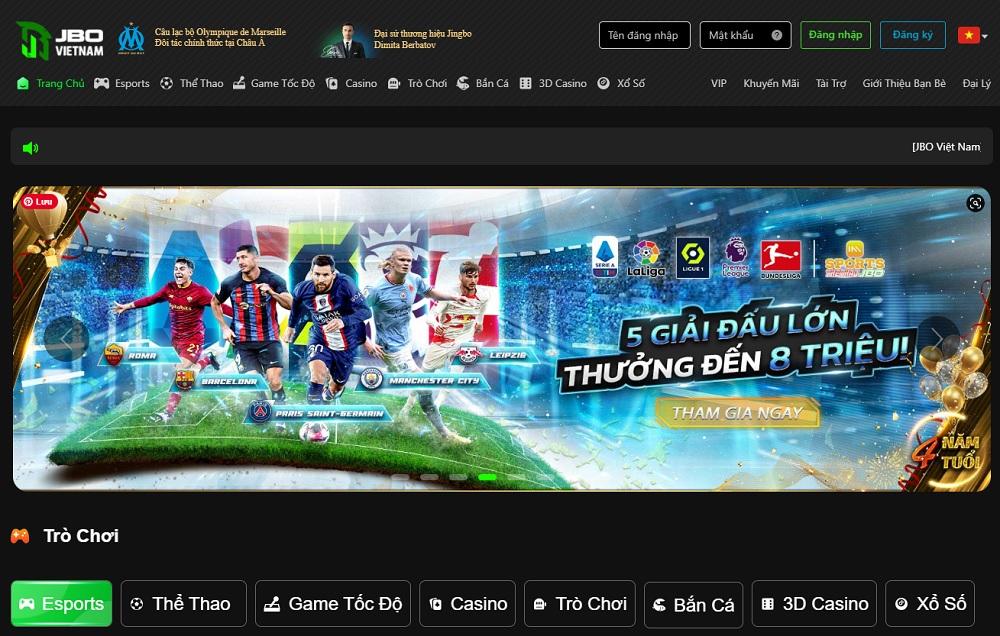The image size is (1000, 636).
Task: Click the Game Tốc Độ racing icon
Action: [240, 84]
